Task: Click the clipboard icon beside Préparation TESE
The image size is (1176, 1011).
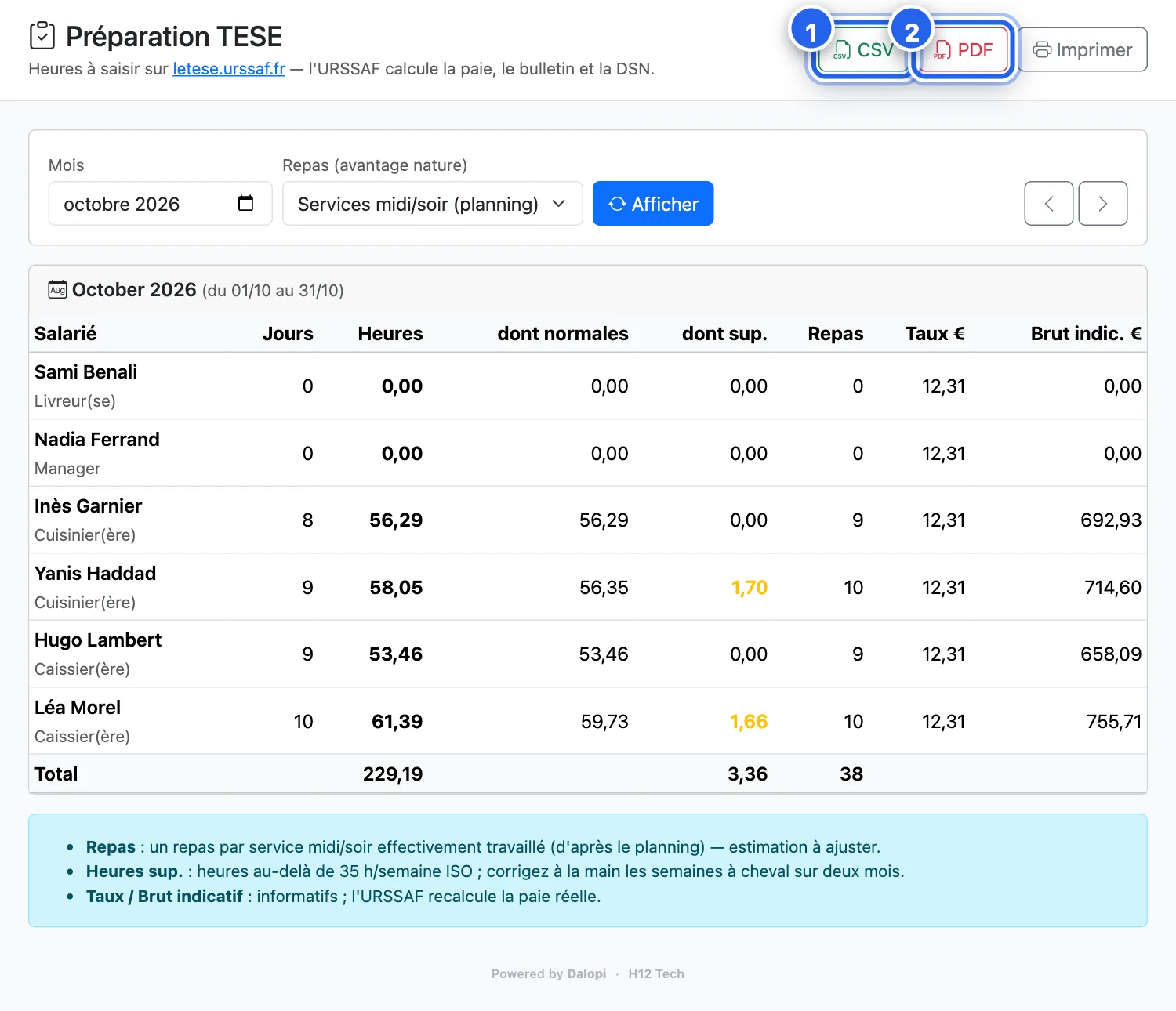Action: click(42, 36)
